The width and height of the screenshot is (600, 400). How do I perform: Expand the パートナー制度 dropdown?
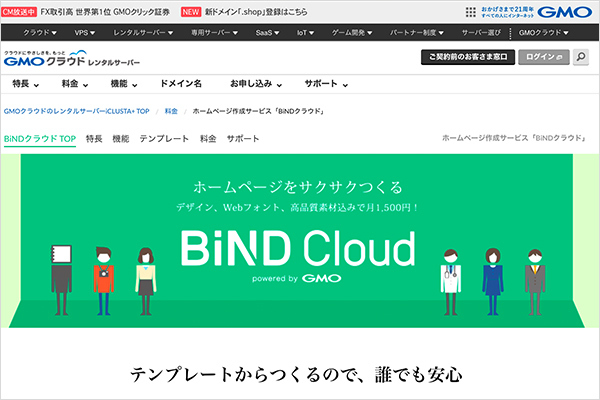click(x=417, y=33)
